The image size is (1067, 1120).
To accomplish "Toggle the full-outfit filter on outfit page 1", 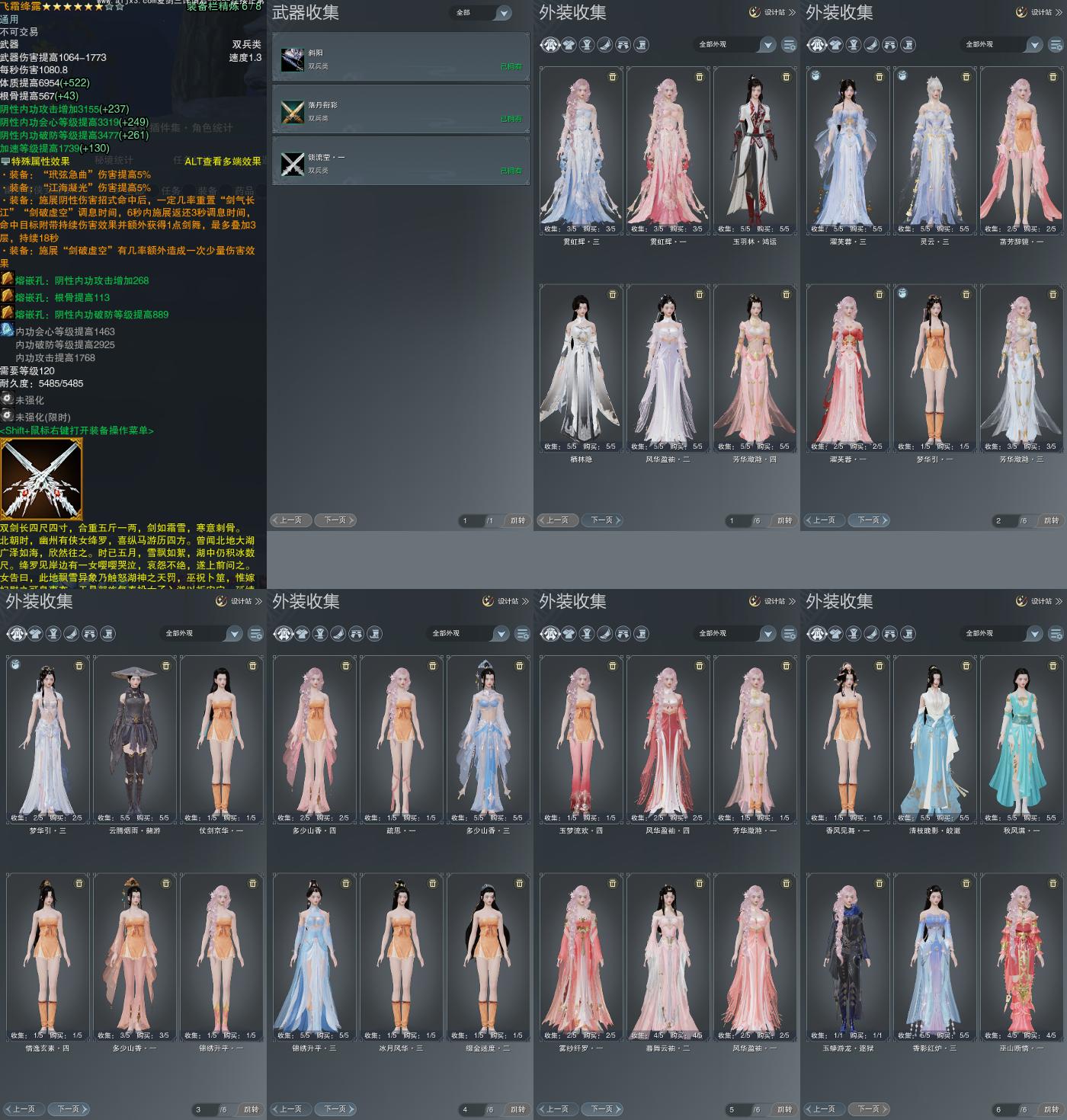I will [x=550, y=45].
